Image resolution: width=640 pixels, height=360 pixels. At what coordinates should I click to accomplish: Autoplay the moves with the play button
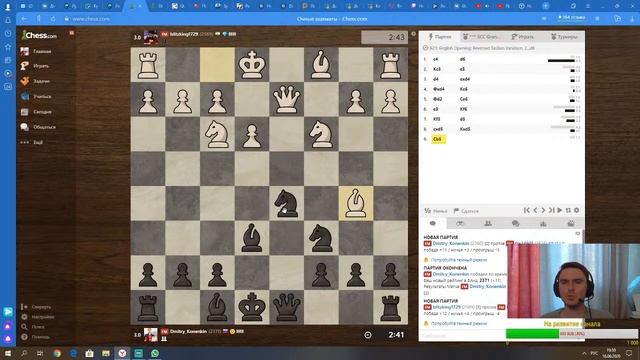[x=560, y=210]
